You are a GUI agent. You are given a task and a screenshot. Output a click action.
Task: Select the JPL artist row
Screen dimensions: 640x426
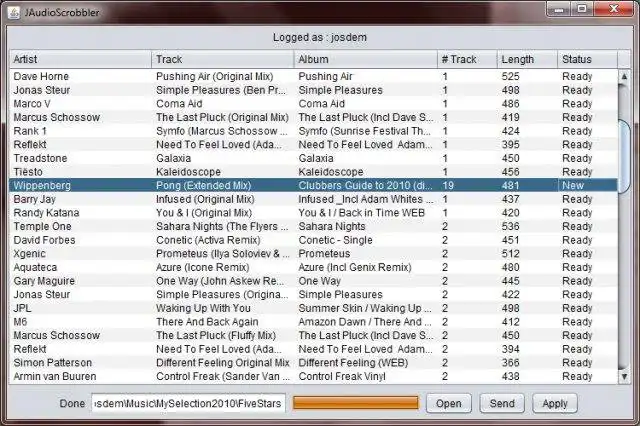pos(313,308)
